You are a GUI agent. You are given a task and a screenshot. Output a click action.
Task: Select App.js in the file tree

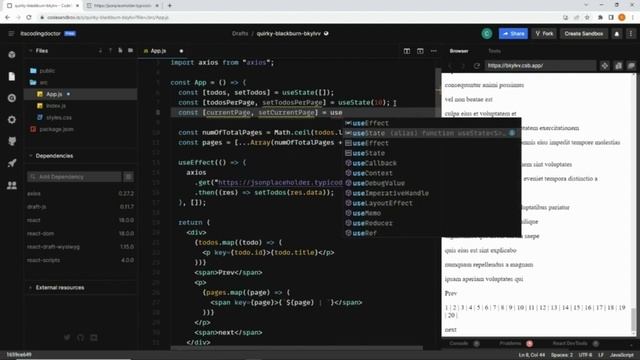pyautogui.click(x=80, y=94)
